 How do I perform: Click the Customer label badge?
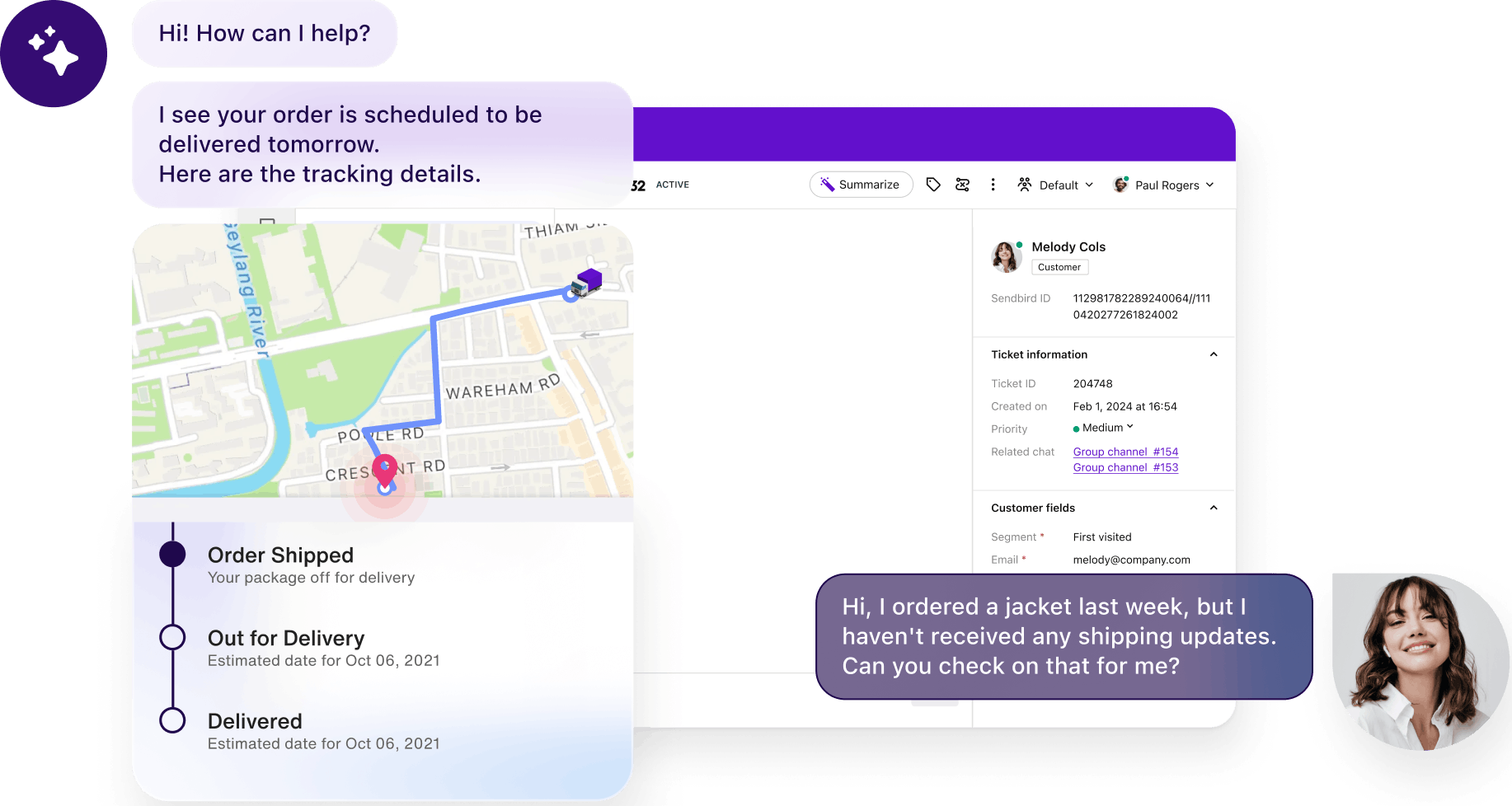pyautogui.click(x=1059, y=267)
